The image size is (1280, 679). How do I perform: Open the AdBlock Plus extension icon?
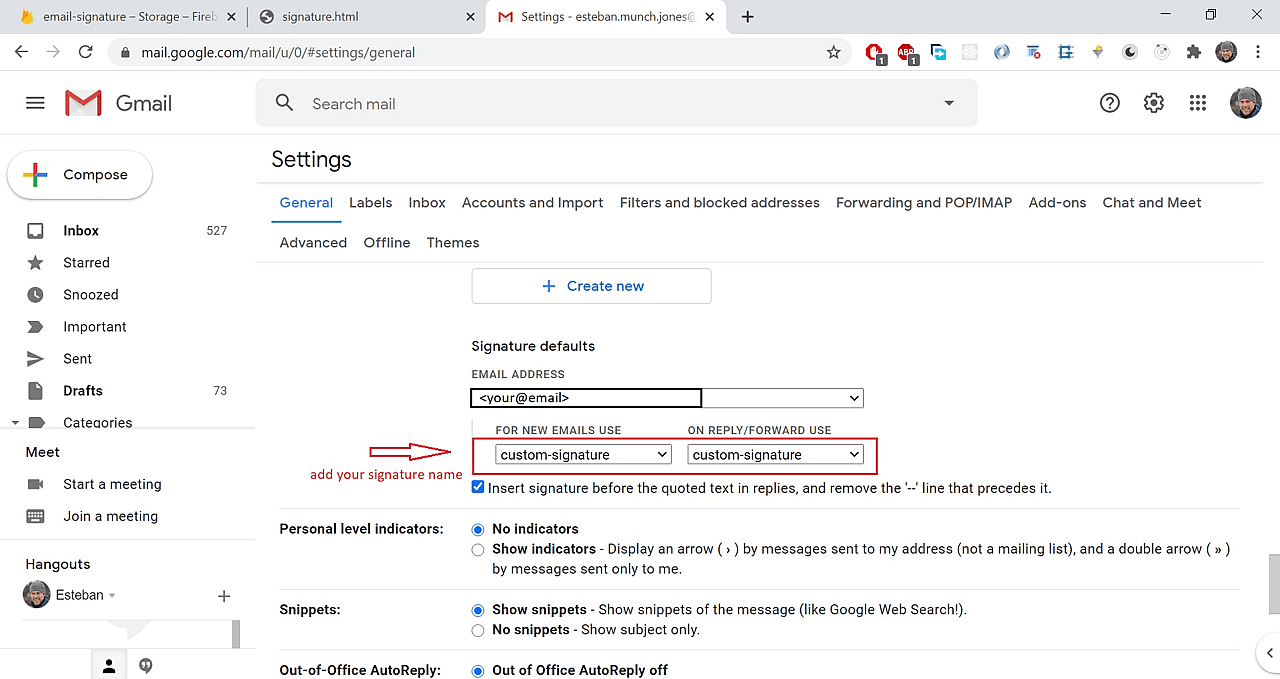[906, 52]
